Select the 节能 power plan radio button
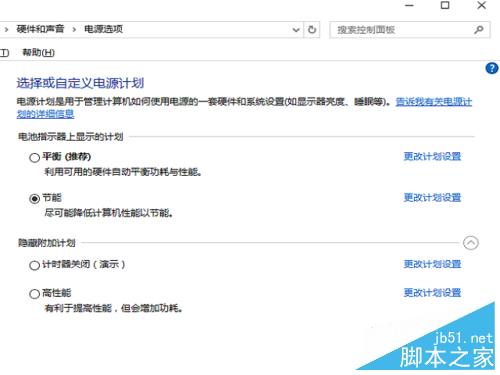Image resolution: width=500 pixels, height=375 pixels. (34, 199)
